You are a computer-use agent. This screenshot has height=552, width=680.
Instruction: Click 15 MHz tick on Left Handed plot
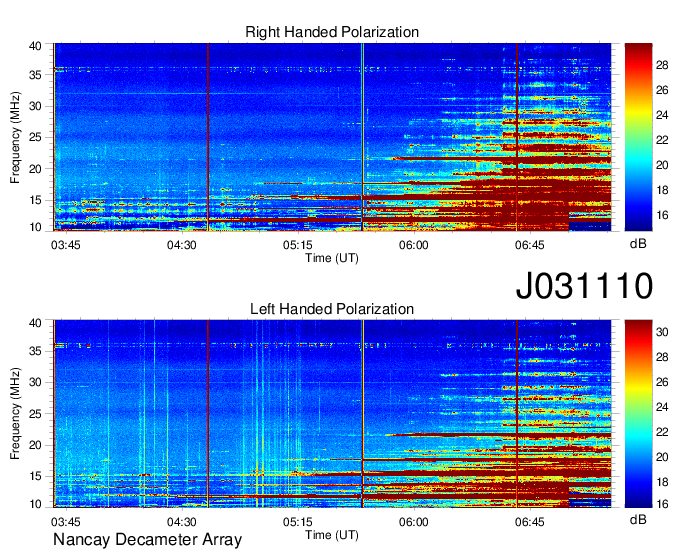(x=35, y=477)
